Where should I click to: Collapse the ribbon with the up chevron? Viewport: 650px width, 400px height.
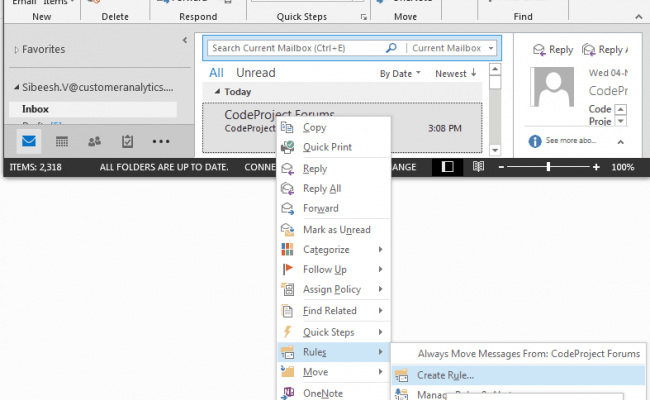[638, 17]
